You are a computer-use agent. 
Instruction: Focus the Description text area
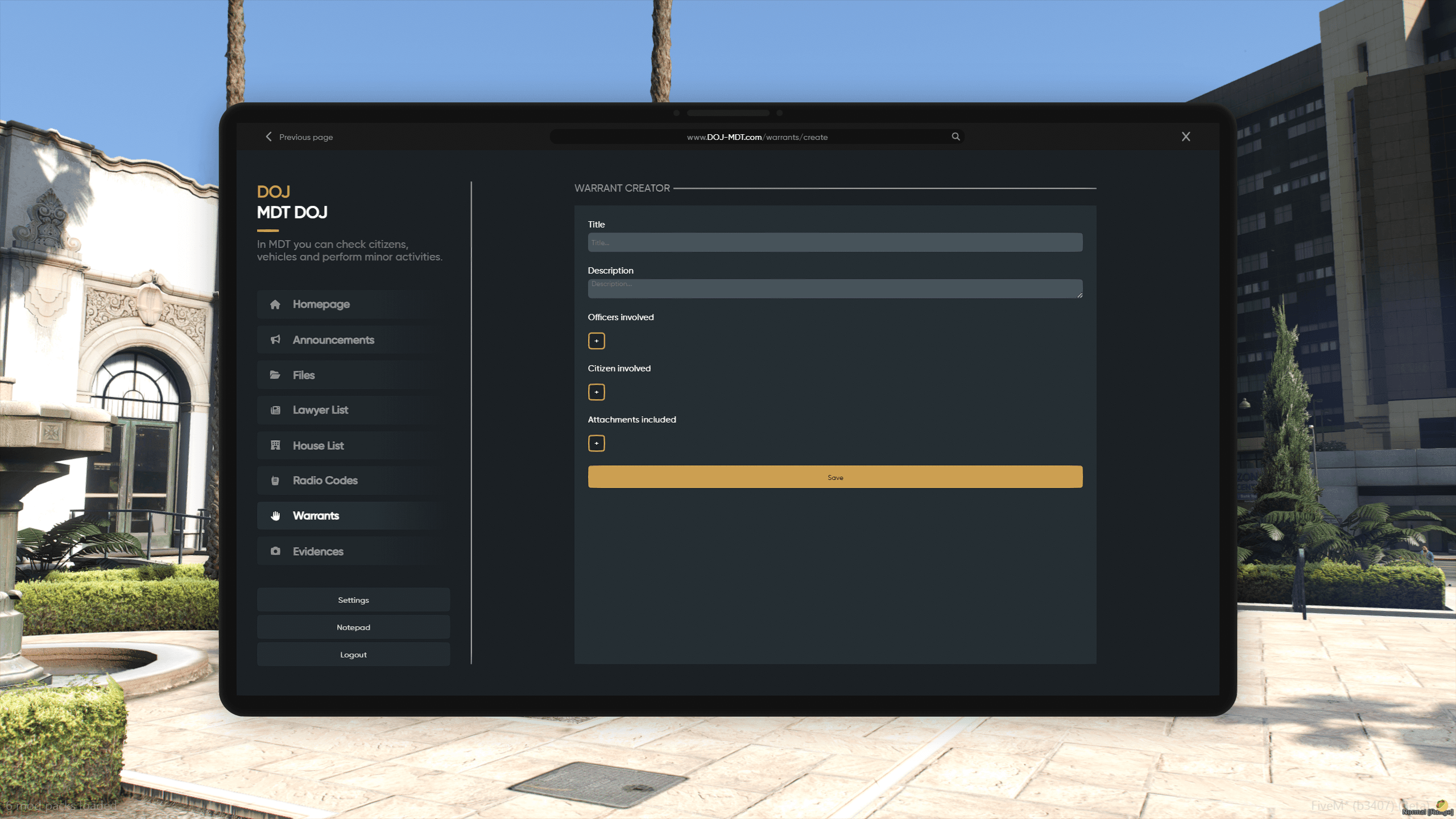[x=835, y=288]
